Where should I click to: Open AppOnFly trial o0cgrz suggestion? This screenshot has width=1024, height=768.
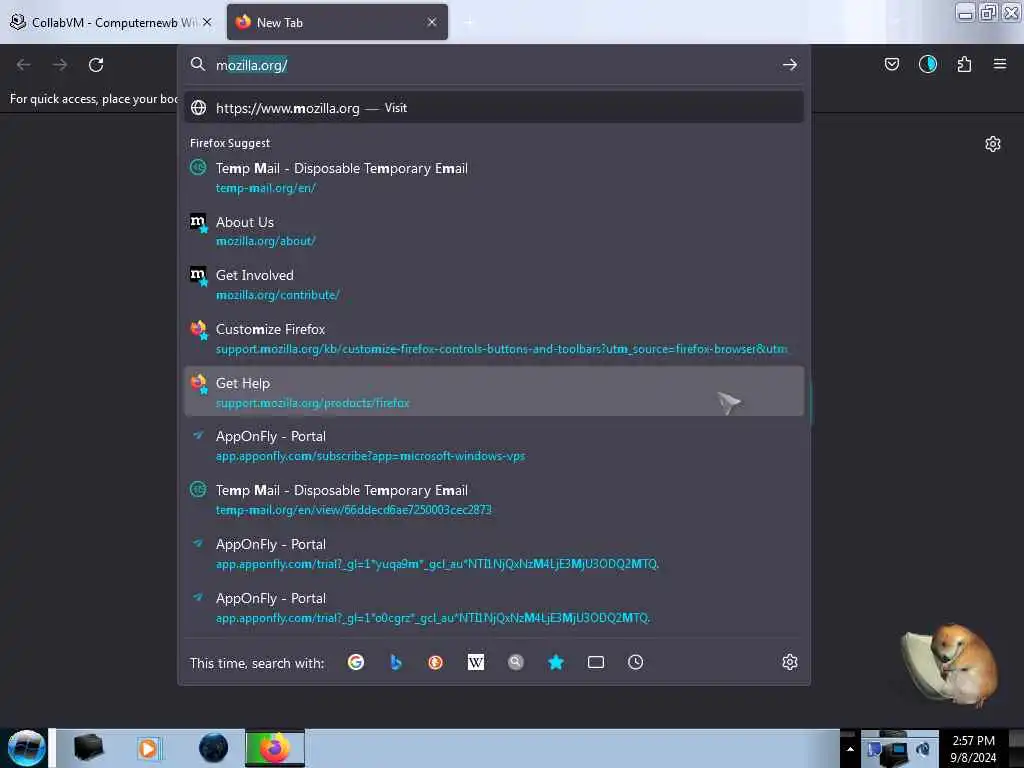click(494, 607)
